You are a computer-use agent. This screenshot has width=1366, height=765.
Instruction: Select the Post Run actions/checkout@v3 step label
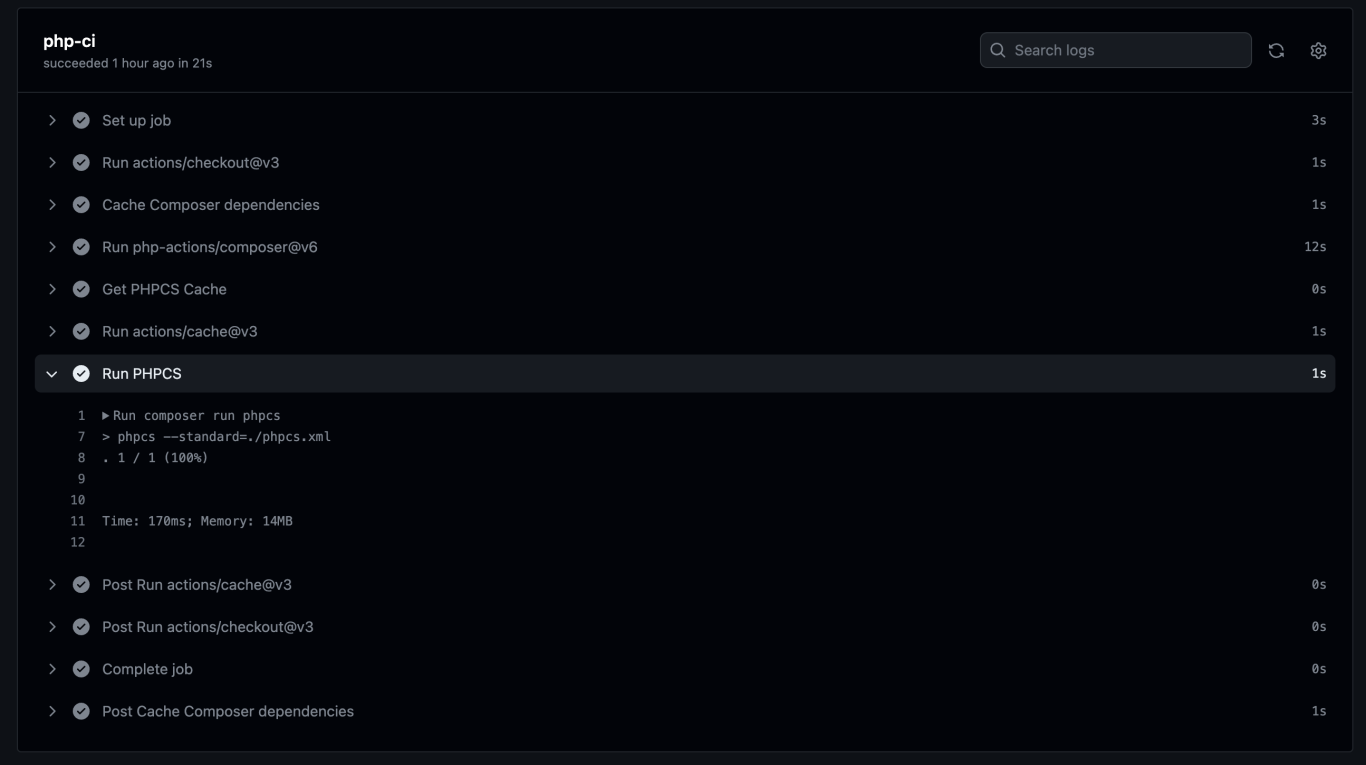208,627
